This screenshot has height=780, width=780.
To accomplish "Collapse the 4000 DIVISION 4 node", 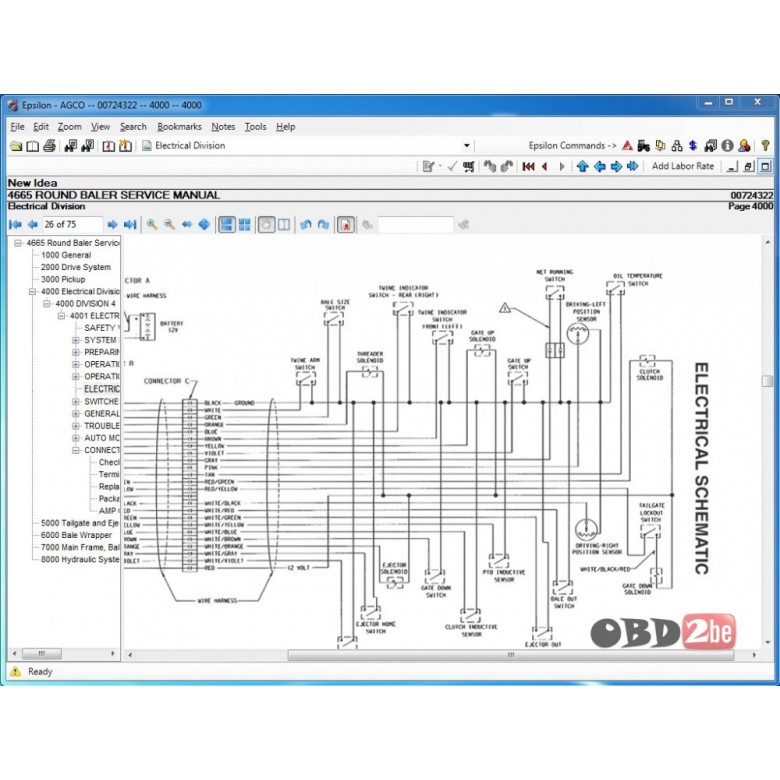I will [47, 304].
